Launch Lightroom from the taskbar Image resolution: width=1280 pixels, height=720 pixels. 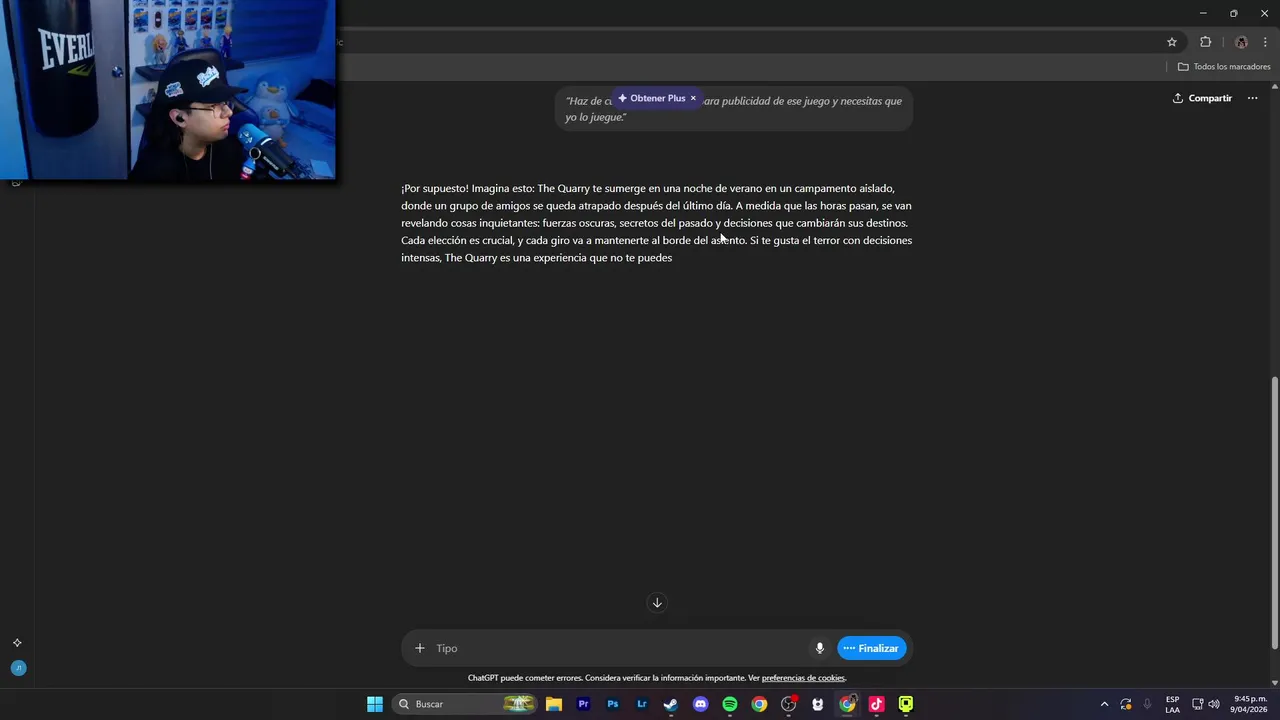[642, 704]
